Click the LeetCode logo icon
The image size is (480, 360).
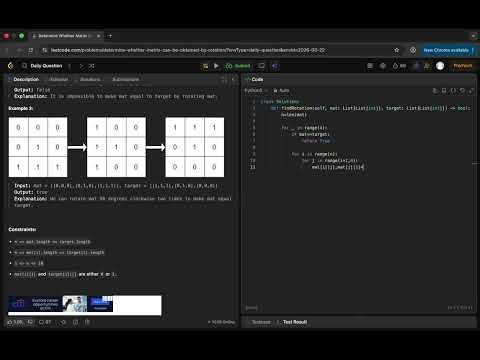click(10, 66)
